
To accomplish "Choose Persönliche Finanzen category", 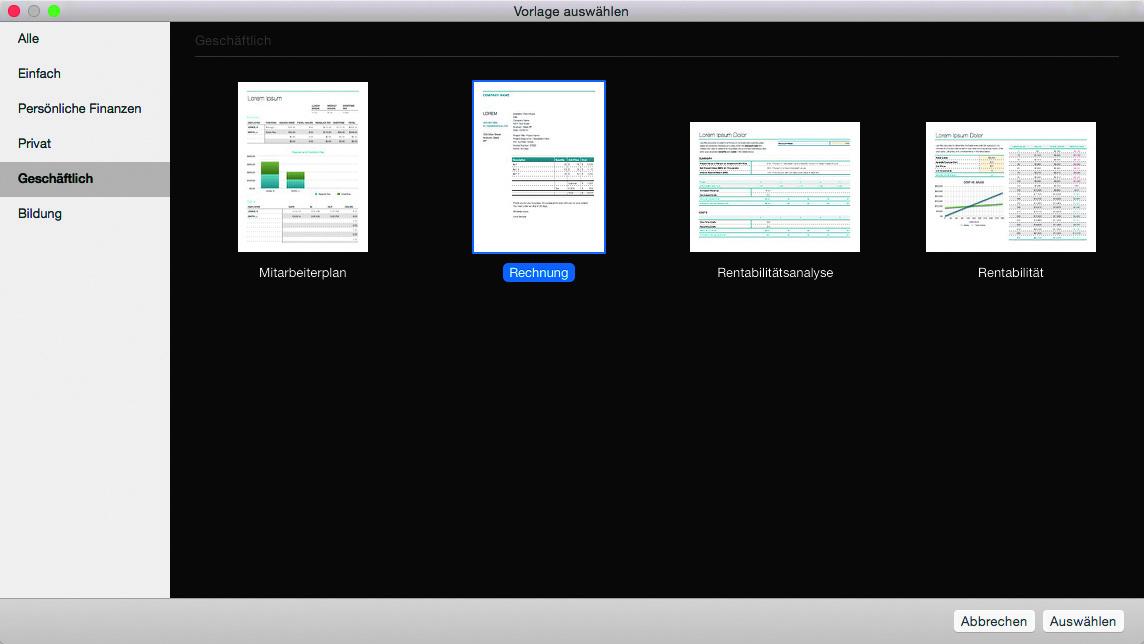I will (x=85, y=109).
